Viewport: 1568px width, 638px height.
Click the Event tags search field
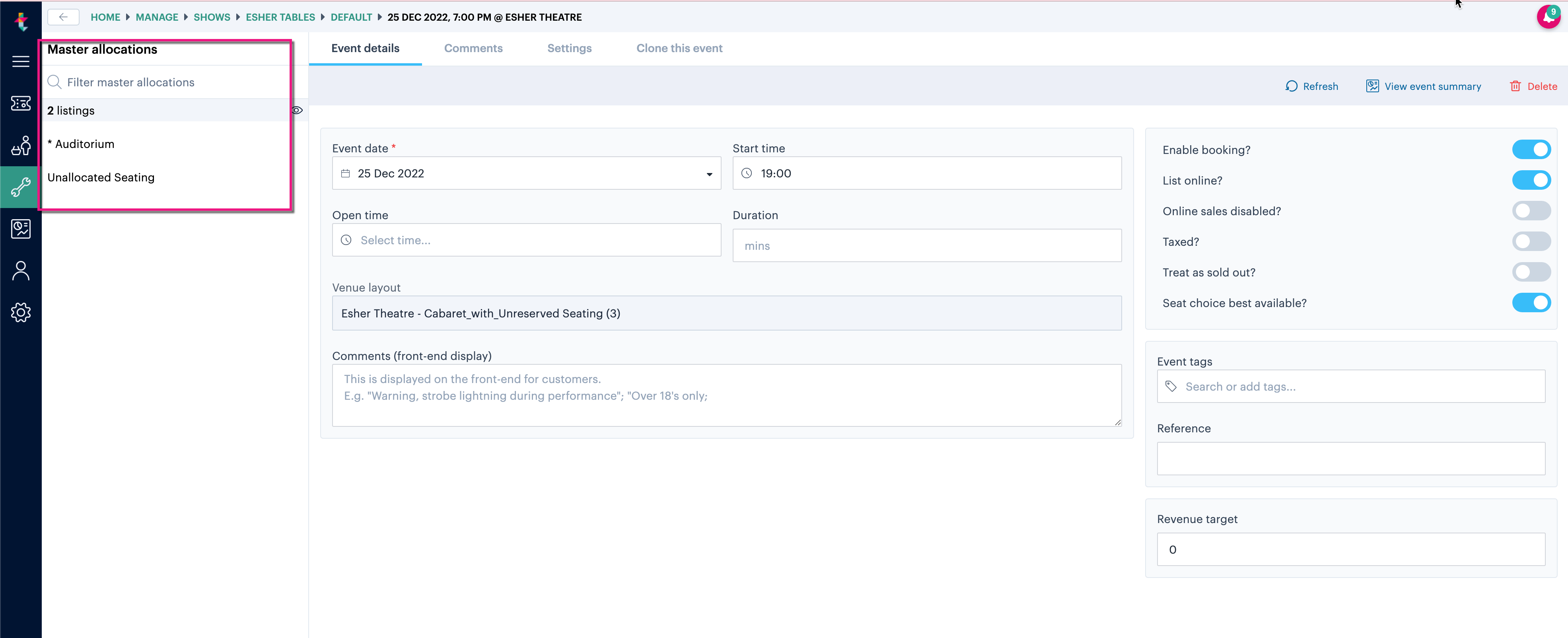click(1351, 387)
